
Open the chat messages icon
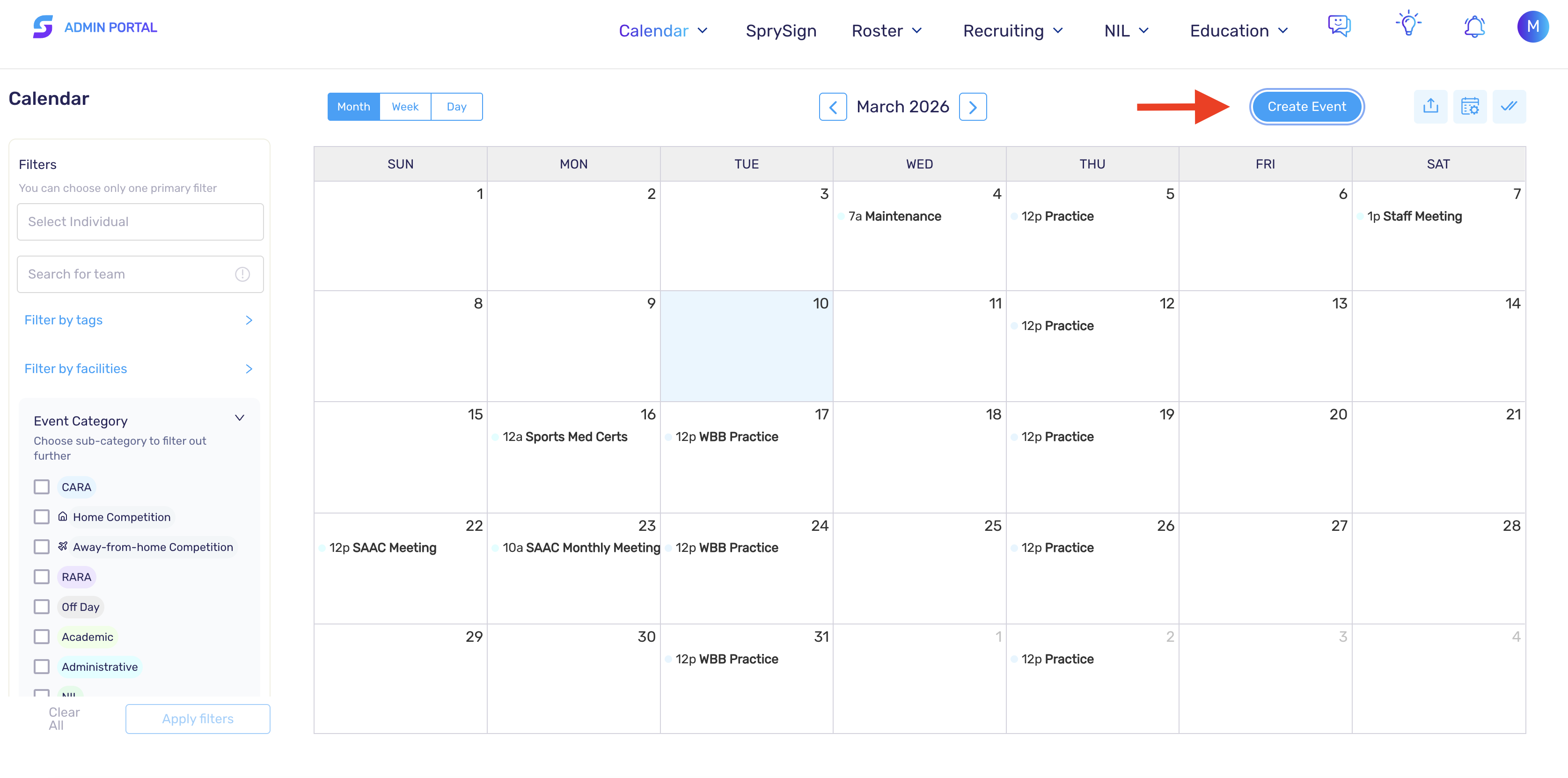tap(1339, 26)
